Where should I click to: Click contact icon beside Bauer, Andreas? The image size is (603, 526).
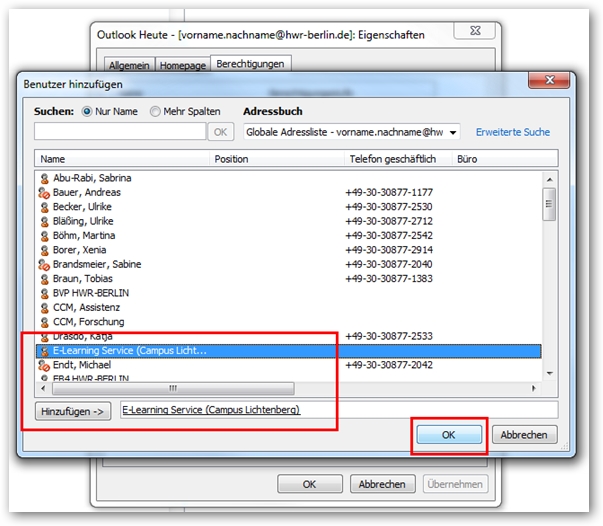tap(44, 193)
